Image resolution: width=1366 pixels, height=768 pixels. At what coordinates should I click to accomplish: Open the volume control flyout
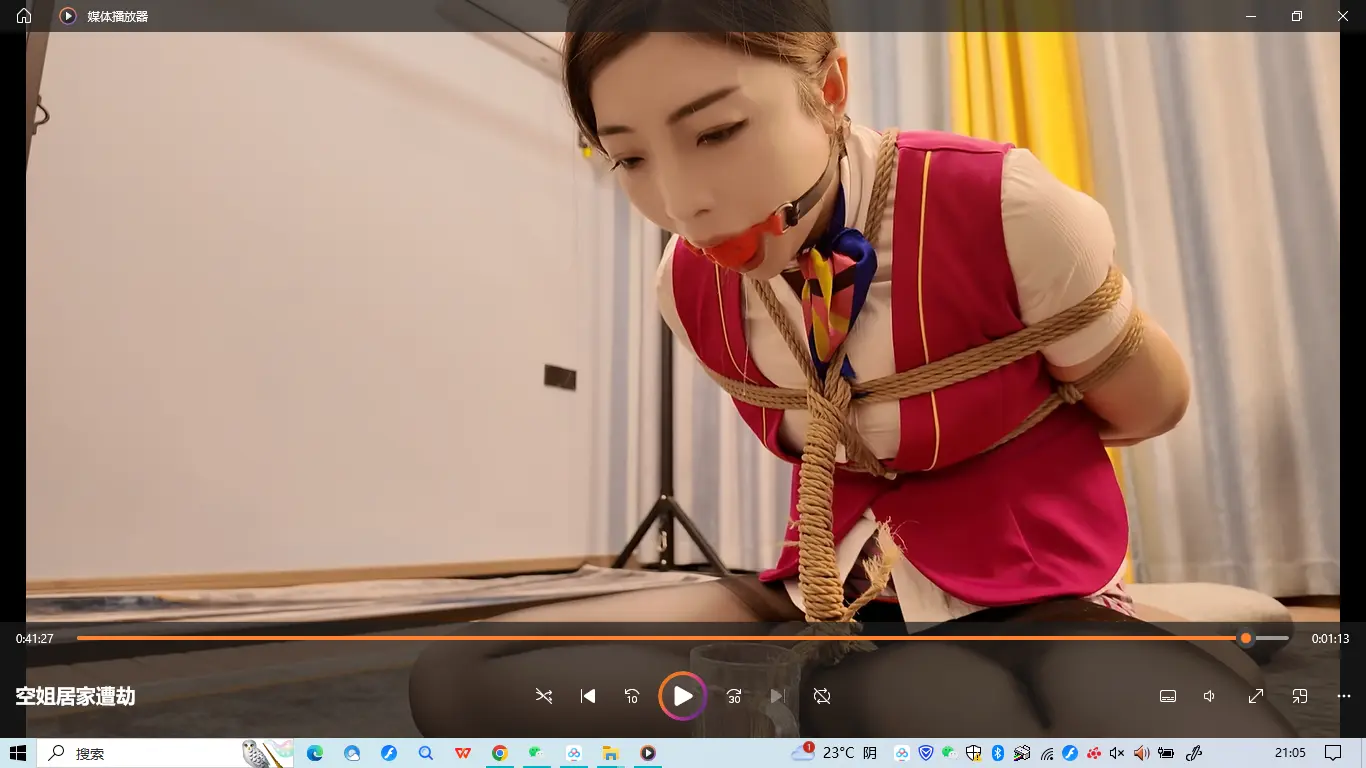click(x=1210, y=696)
